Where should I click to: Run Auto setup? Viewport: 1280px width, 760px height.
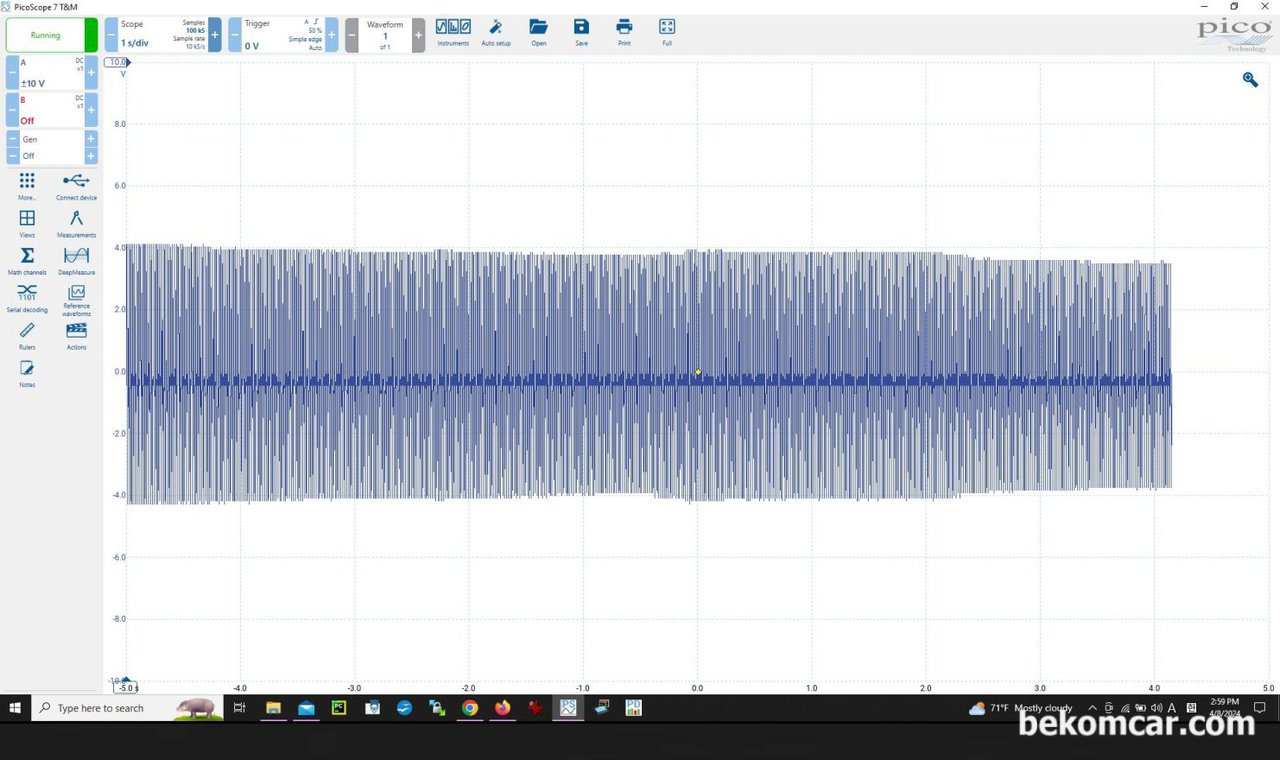(x=496, y=33)
